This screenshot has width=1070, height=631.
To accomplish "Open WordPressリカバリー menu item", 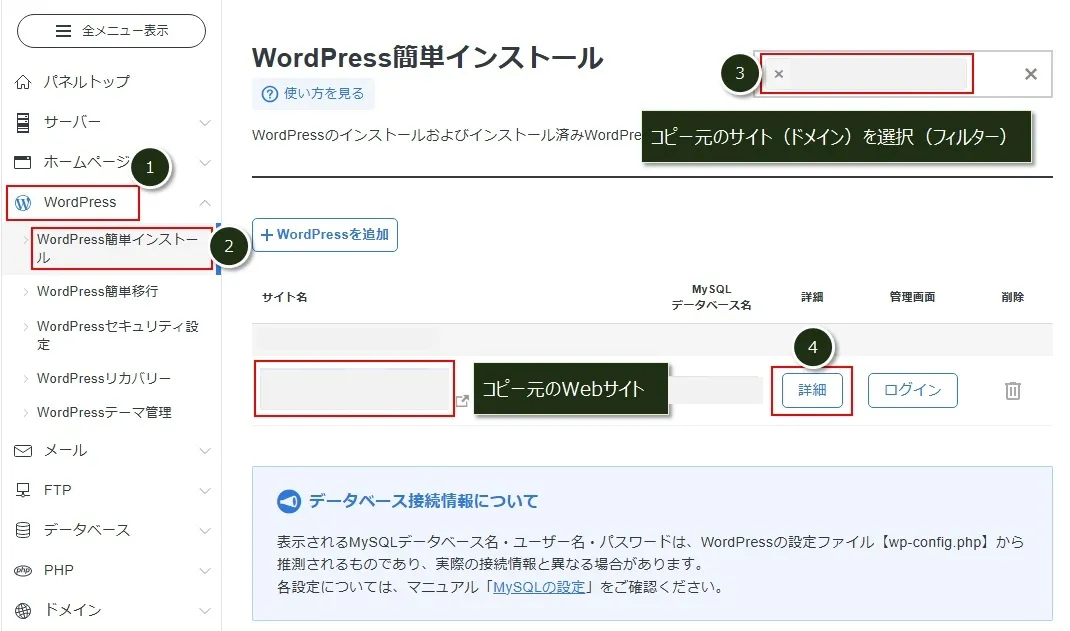I will coord(104,379).
